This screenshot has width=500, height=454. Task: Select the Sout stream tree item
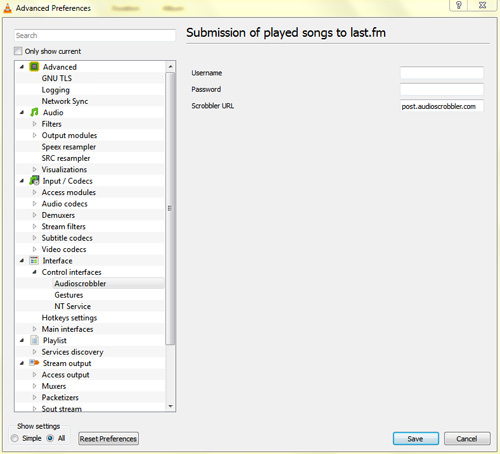pos(61,408)
